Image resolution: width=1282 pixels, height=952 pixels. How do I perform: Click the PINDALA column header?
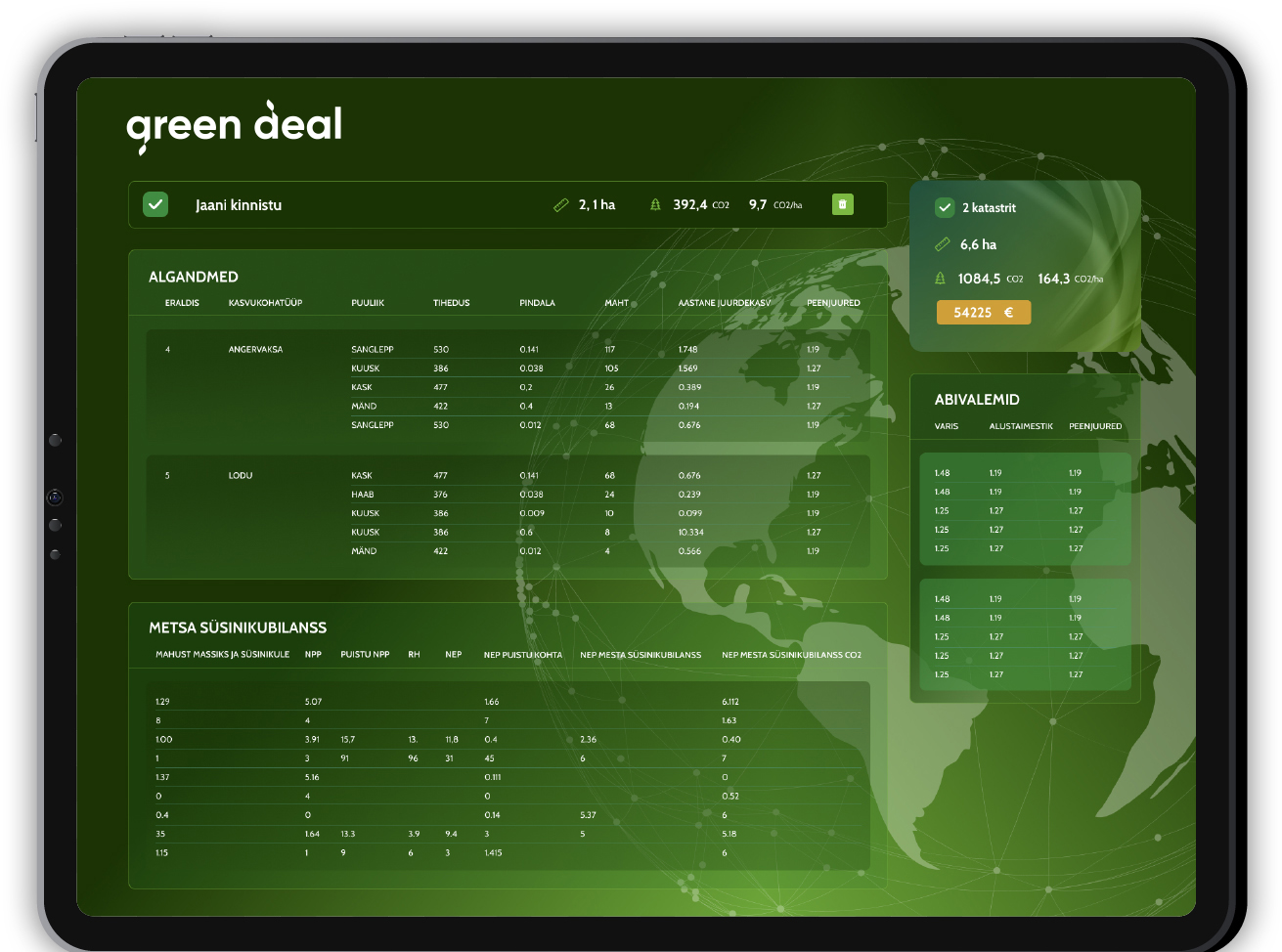538,303
